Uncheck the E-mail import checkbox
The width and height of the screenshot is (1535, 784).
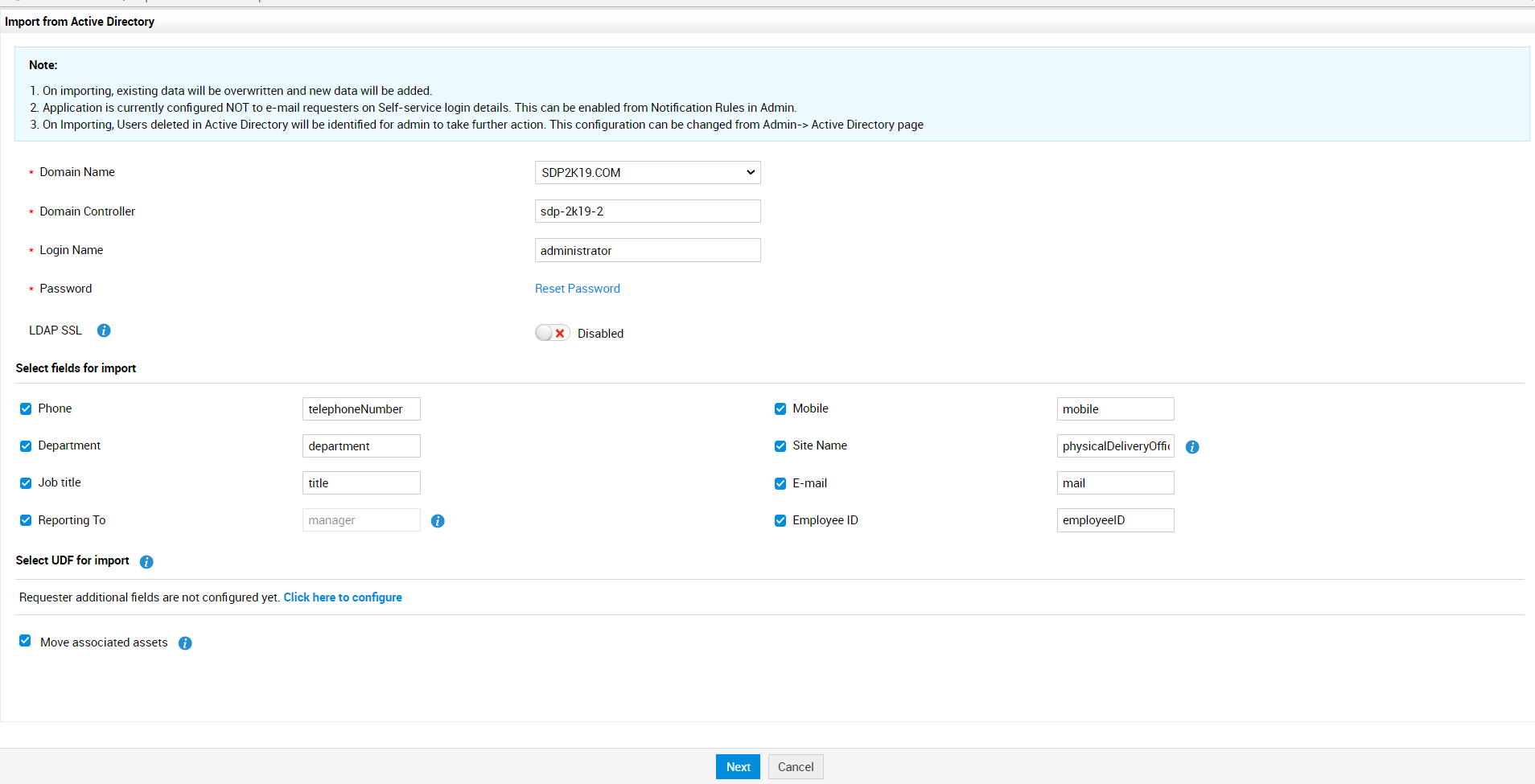point(780,483)
